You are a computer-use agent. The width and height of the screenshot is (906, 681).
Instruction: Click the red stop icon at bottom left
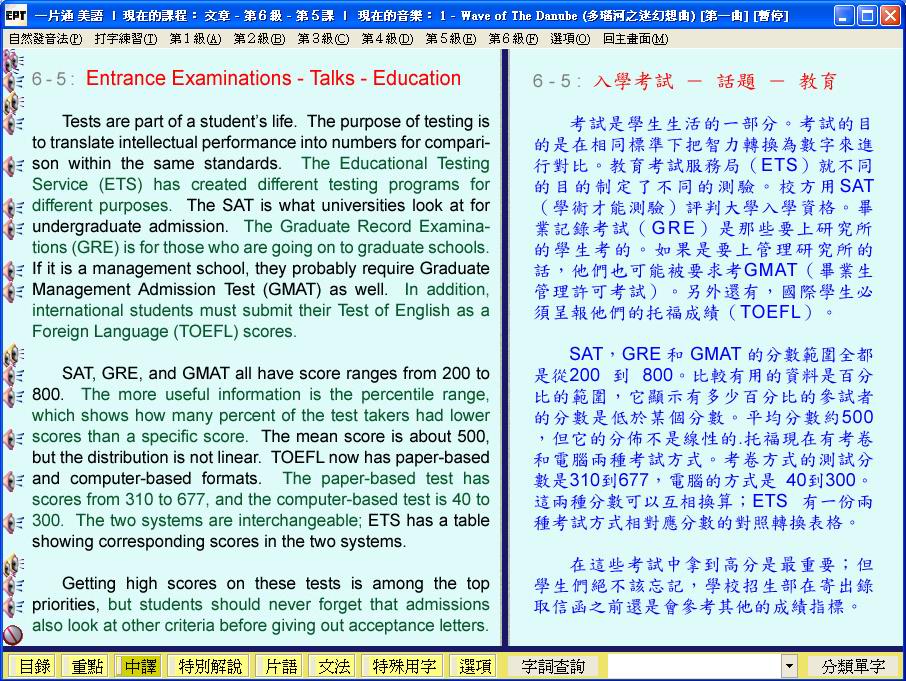pyautogui.click(x=13, y=634)
